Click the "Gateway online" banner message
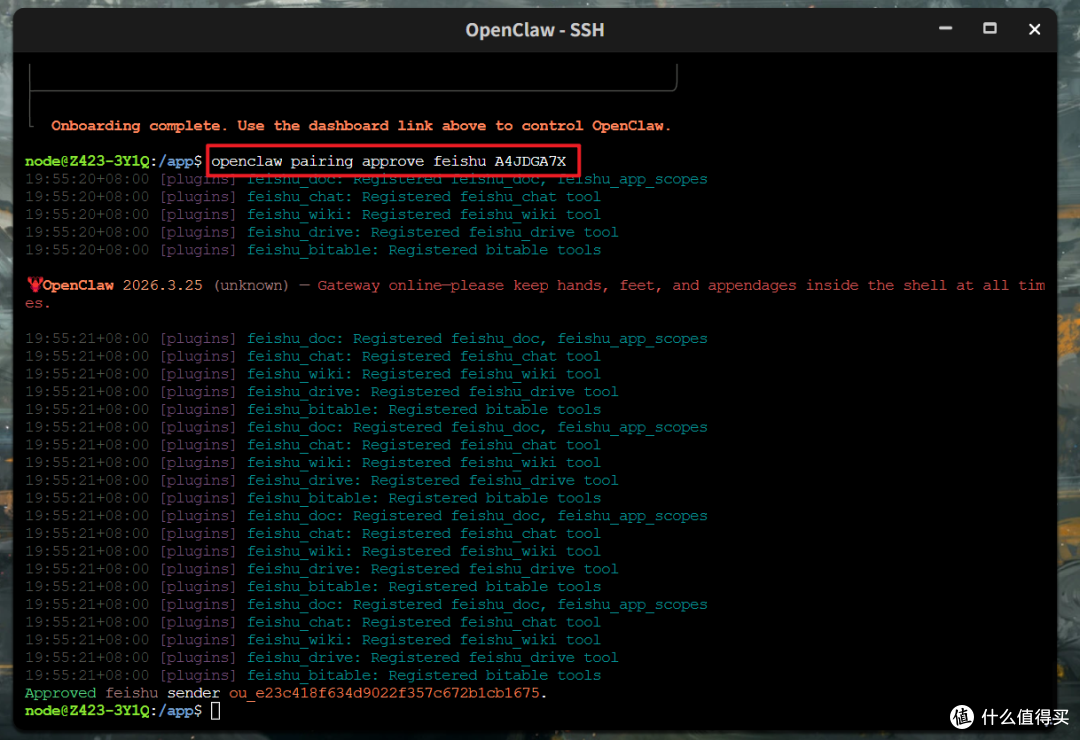Viewport: 1080px width, 740px height. 535,294
